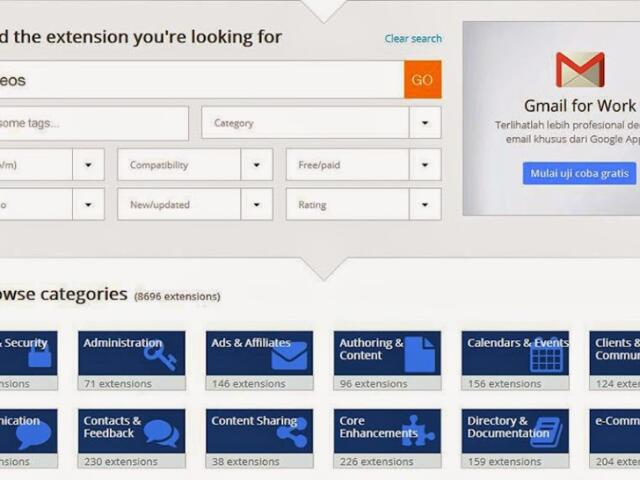Screen dimensions: 640x480
Task: Click the Contacts & Feedback speech bubbles icon
Action: tap(162, 433)
